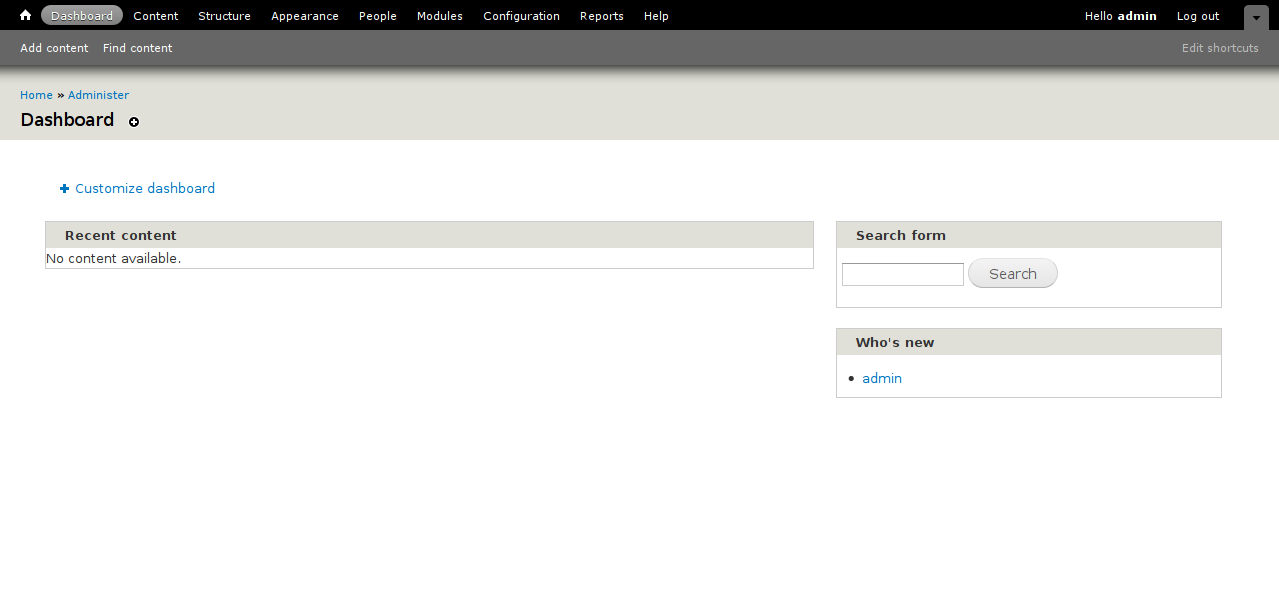Open the admin user profile under Who's new

point(881,378)
